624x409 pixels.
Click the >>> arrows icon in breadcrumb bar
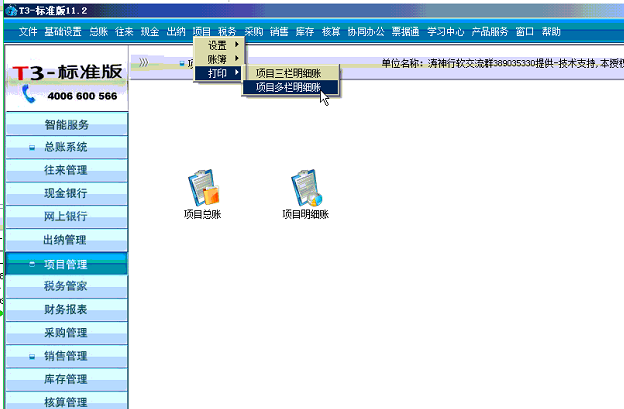coord(144,62)
